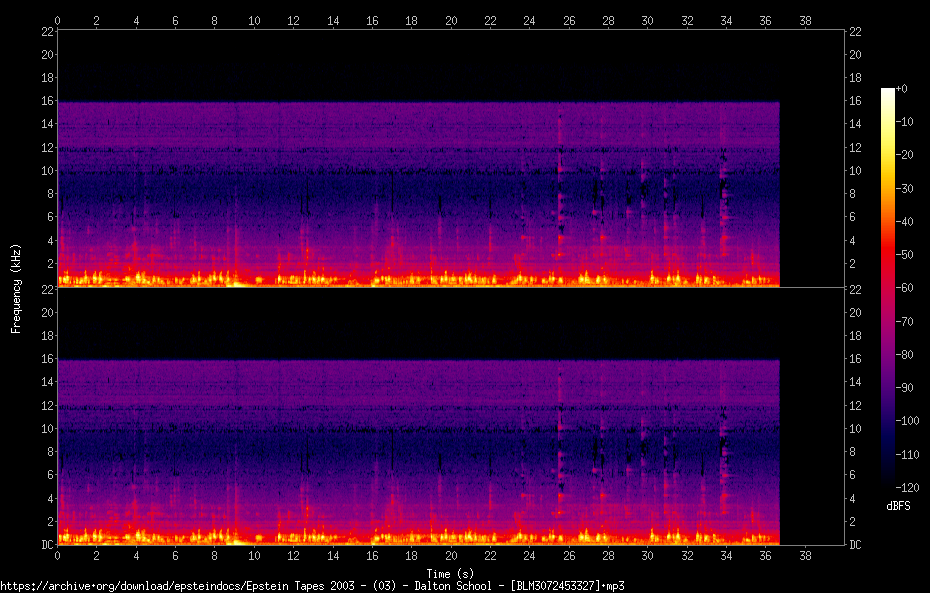
Task: Click the DC label at bottom left
Action: [x=46, y=545]
